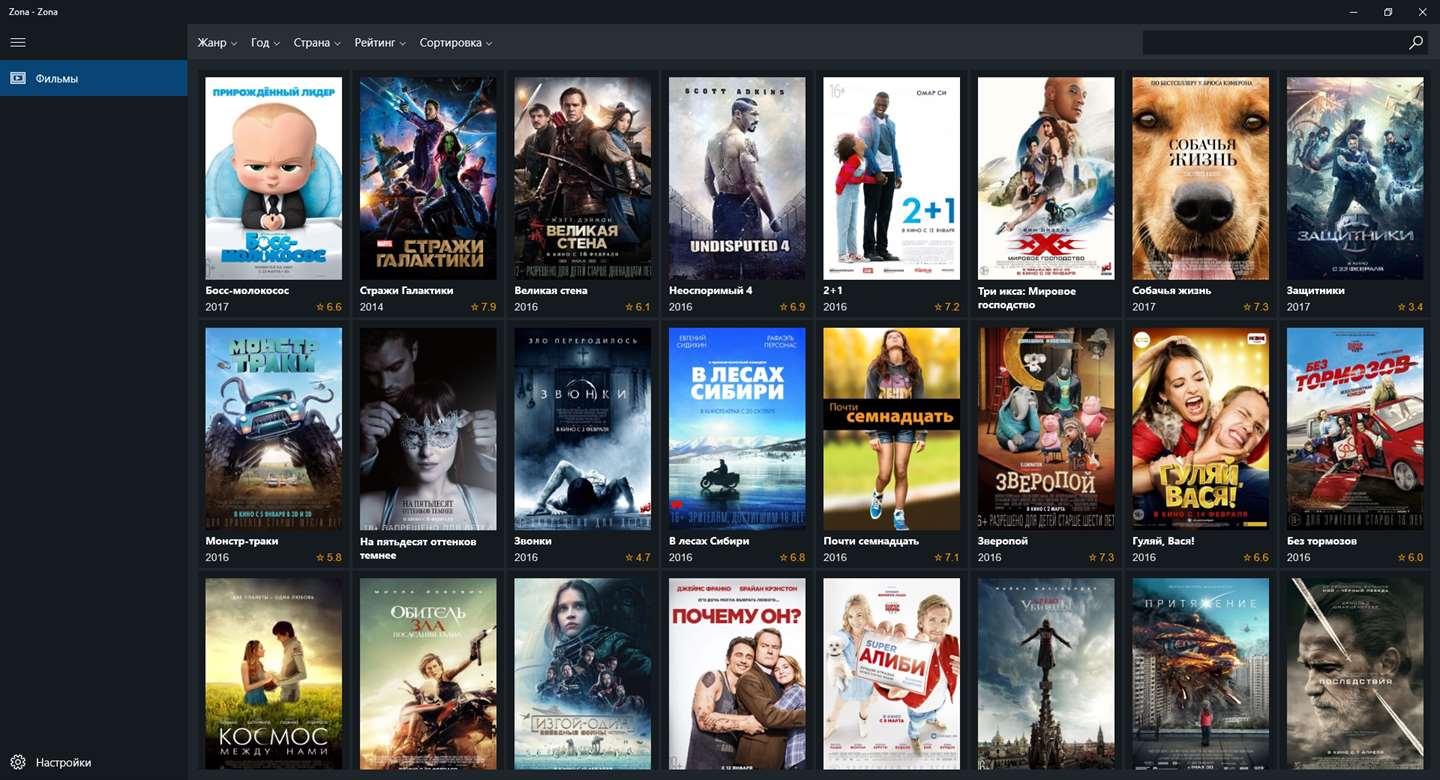
Task: Open the Почему он? poster
Action: (737, 674)
